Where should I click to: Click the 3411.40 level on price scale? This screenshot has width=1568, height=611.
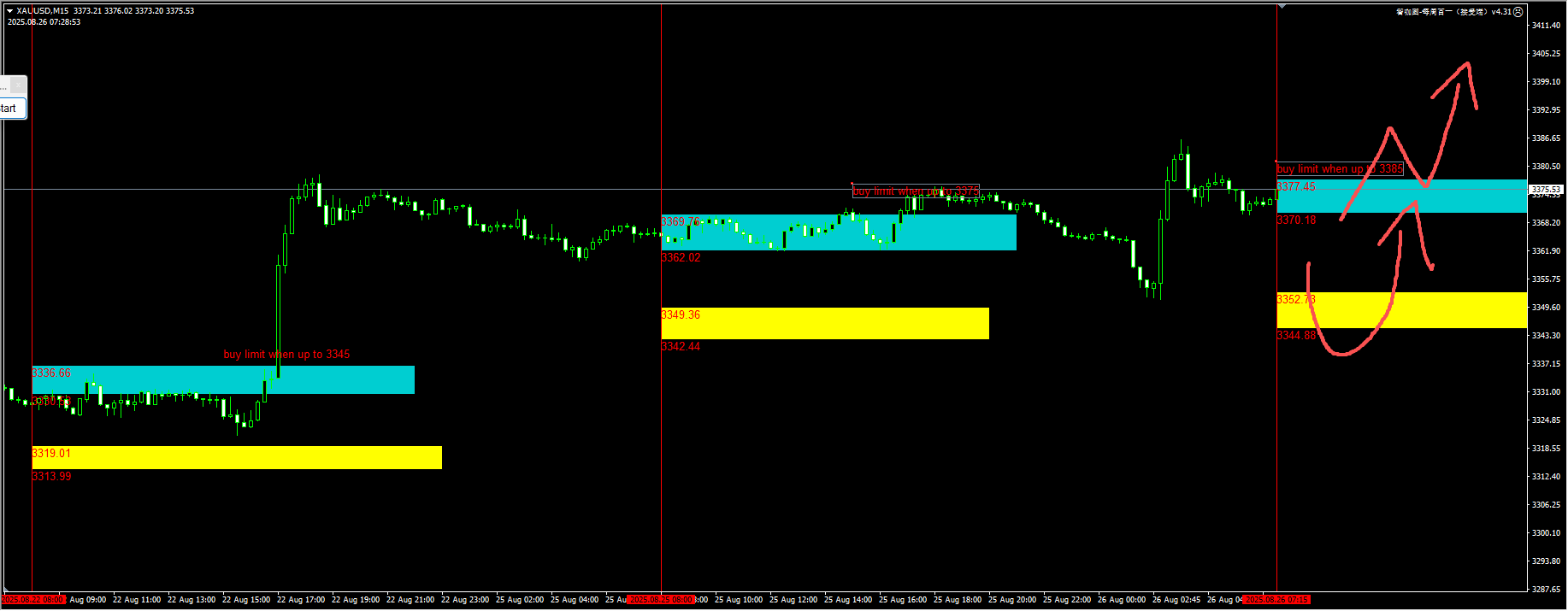[x=1546, y=26]
